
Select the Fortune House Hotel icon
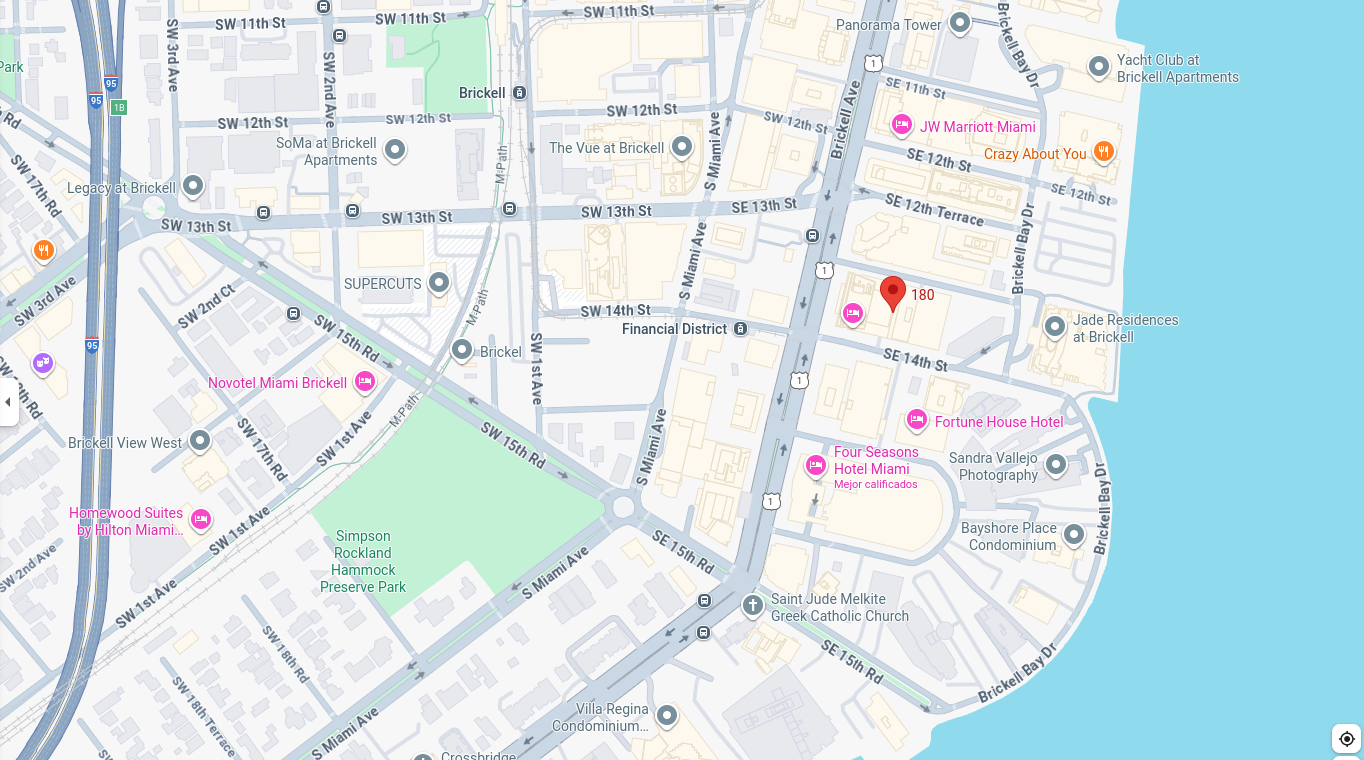[917, 420]
